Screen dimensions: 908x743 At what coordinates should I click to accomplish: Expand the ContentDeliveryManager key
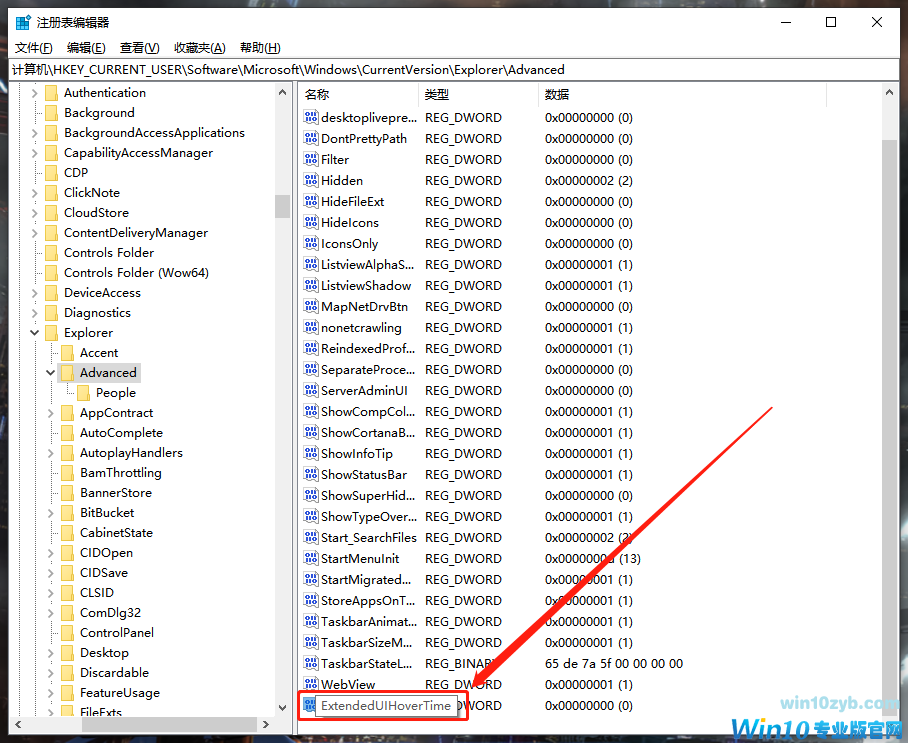click(36, 233)
